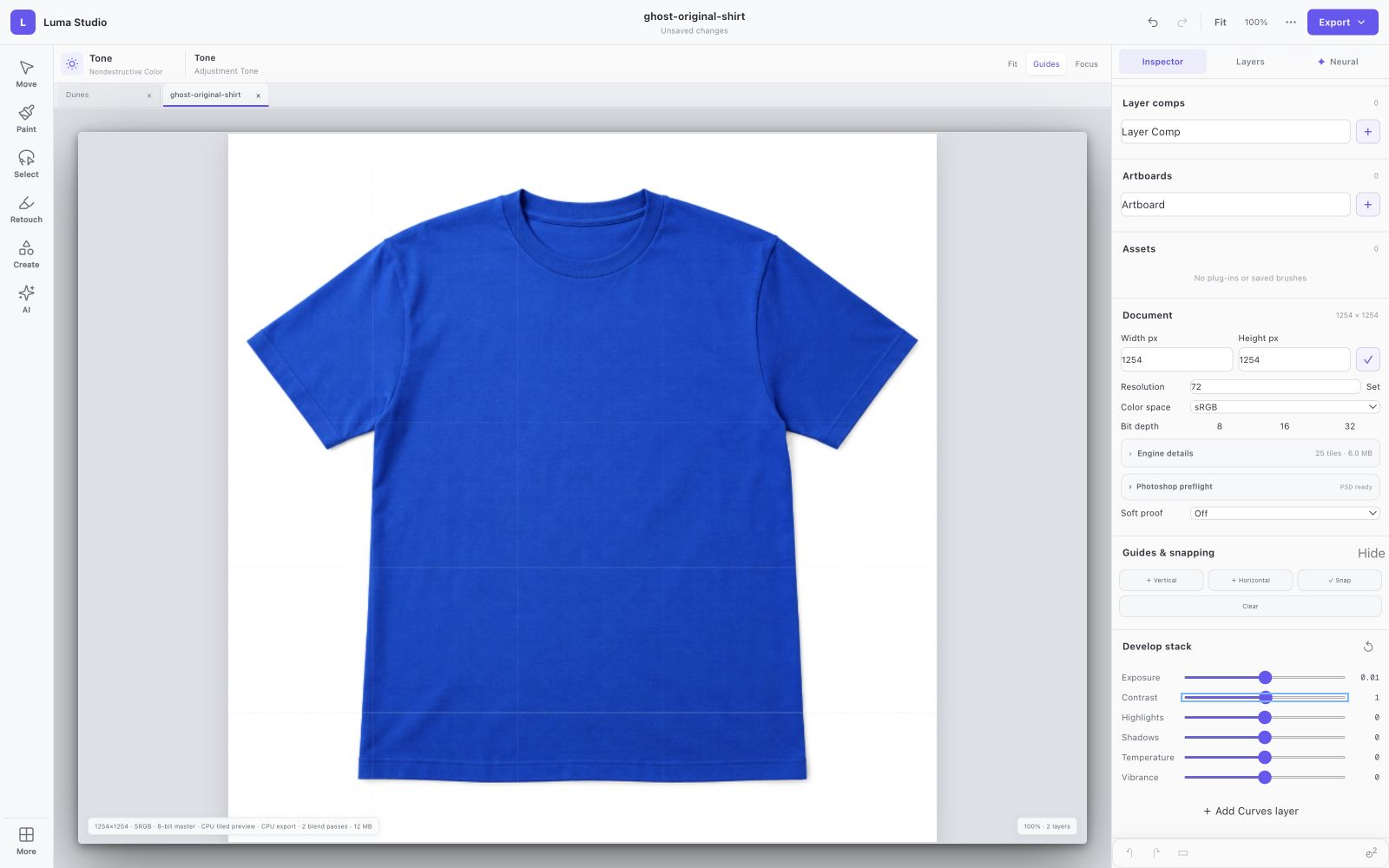Close the Dunes document tab

point(149,95)
